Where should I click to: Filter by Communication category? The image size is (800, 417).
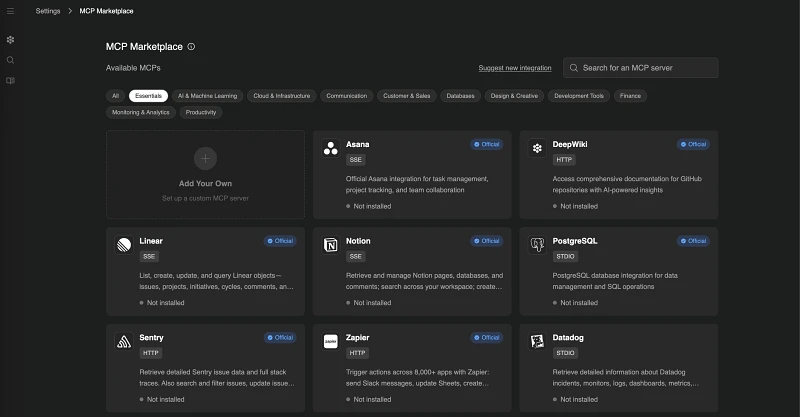pos(347,96)
